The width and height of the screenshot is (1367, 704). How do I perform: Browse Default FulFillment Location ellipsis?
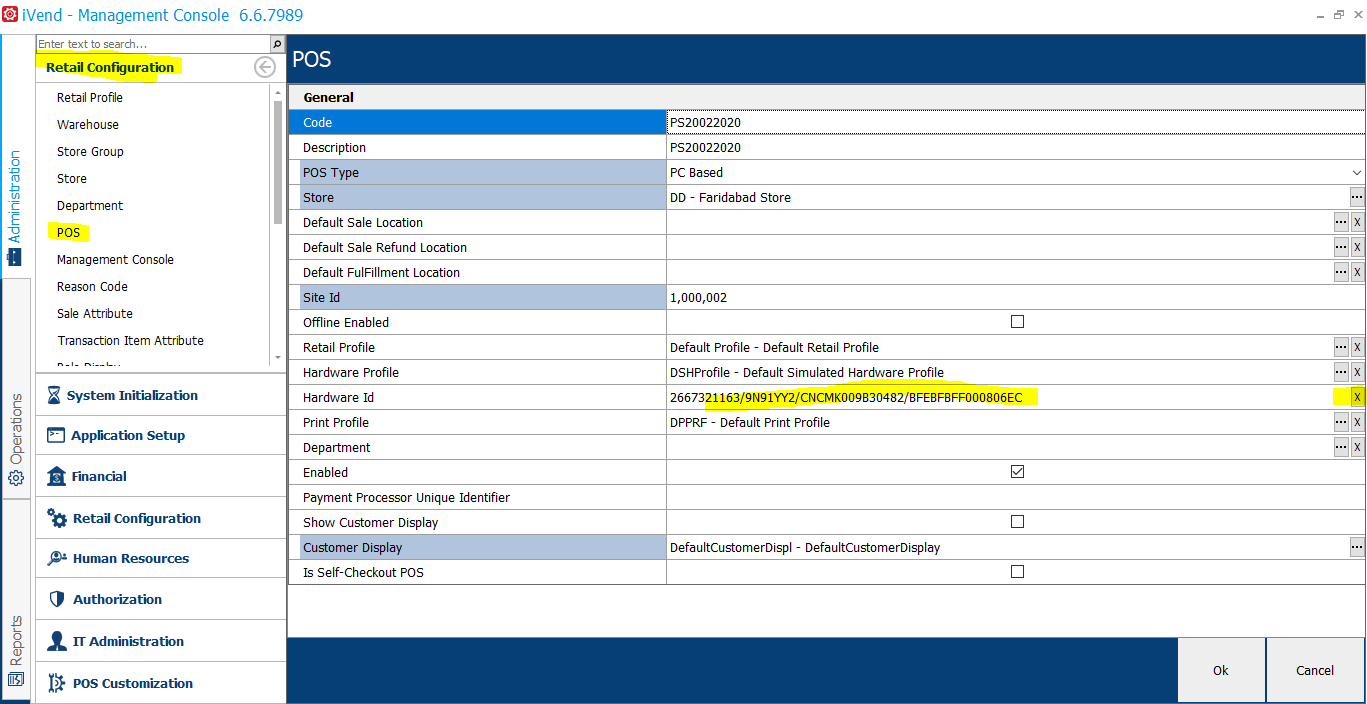point(1341,272)
